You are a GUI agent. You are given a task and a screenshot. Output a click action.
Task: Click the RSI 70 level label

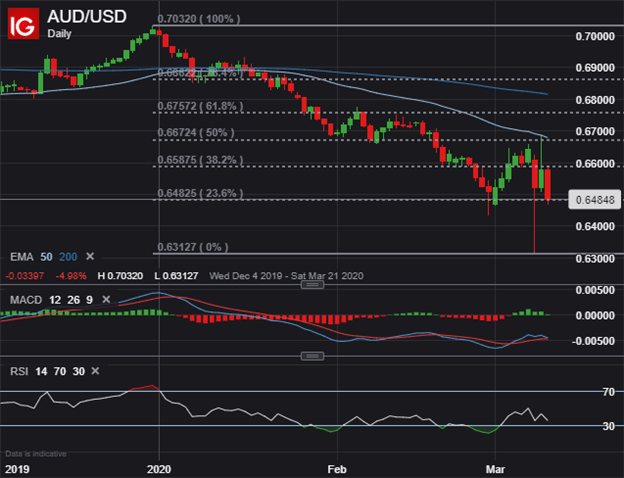(x=608, y=392)
